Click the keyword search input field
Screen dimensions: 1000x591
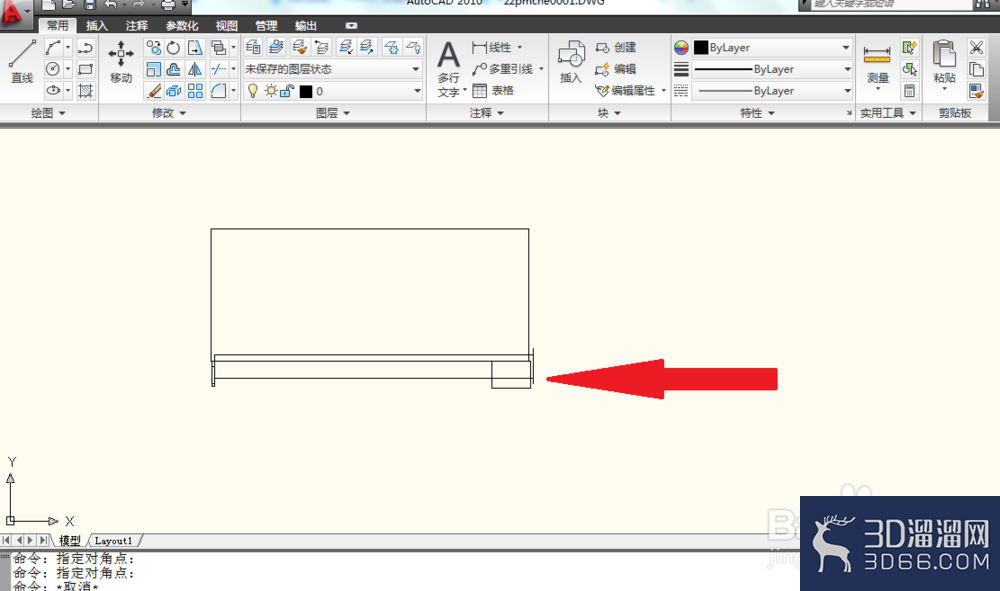(892, 4)
